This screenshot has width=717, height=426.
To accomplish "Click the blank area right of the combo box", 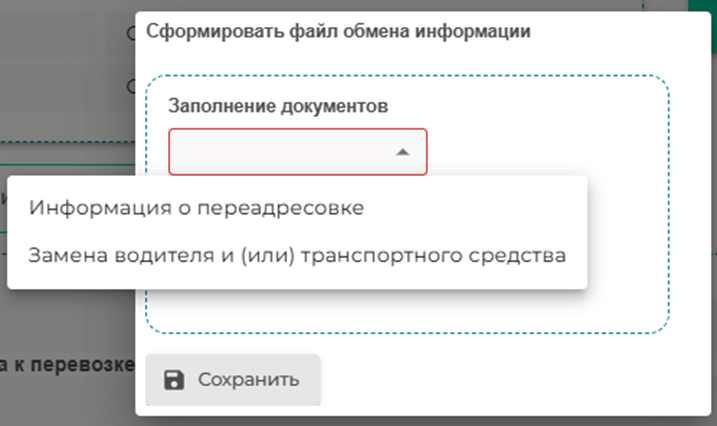I will 540,152.
